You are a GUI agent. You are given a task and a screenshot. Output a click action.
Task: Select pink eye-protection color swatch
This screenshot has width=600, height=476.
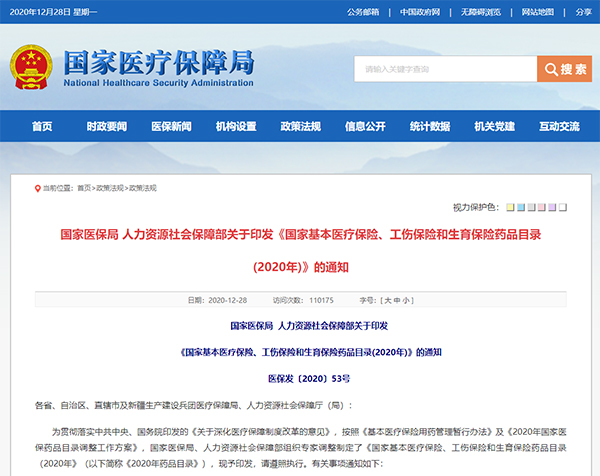coord(541,207)
